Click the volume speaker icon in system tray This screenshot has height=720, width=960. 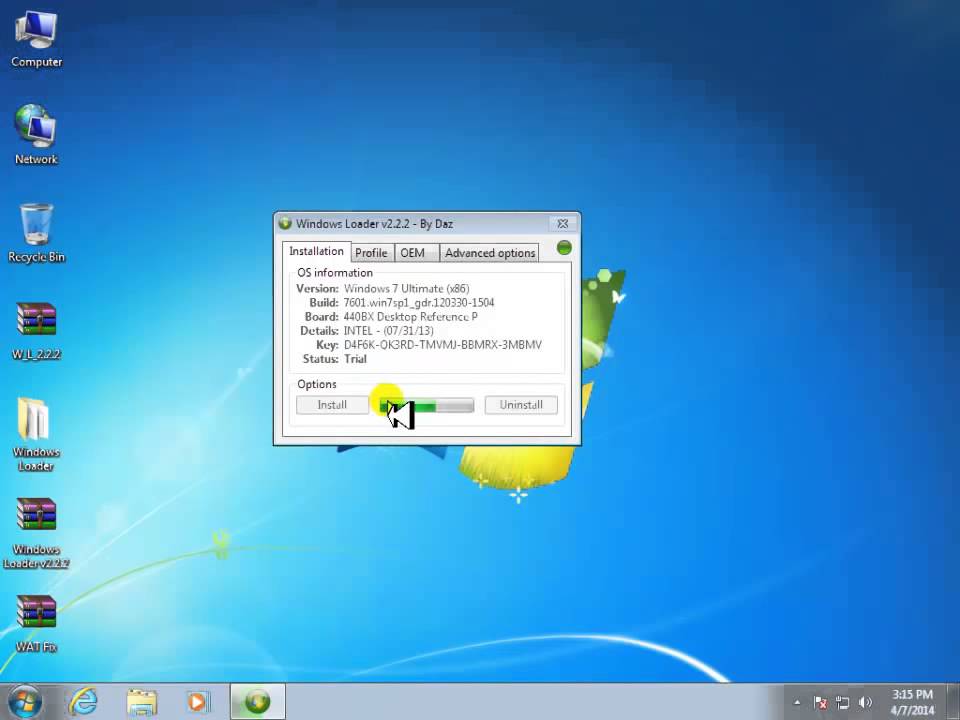click(866, 703)
